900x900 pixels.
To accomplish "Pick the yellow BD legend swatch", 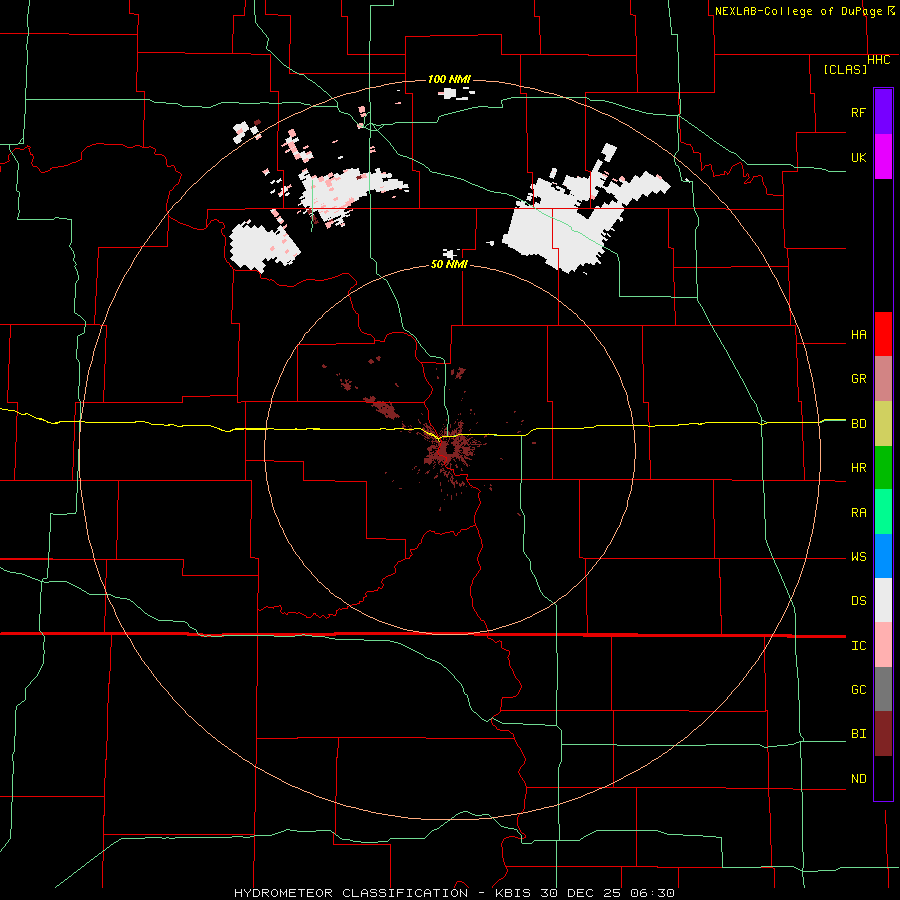I will pos(883,424).
